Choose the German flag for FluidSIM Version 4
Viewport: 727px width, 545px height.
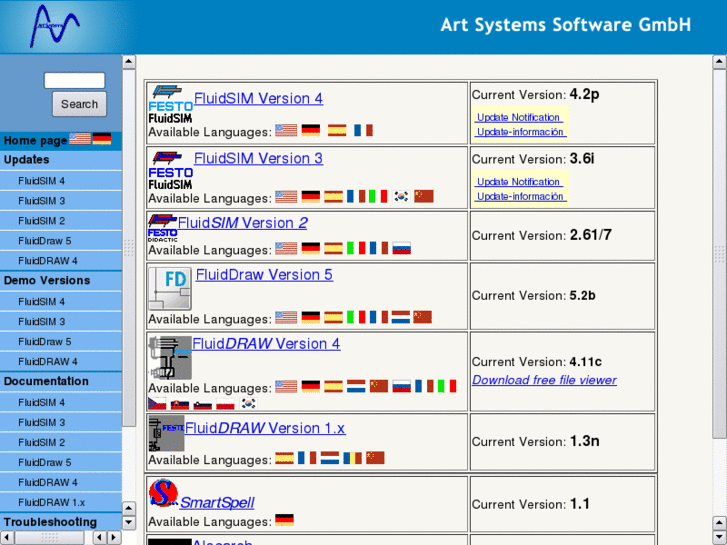[x=311, y=130]
